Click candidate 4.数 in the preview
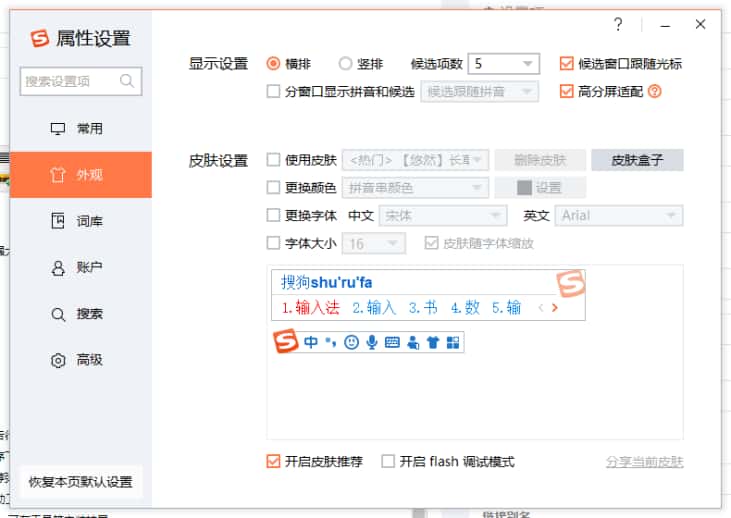Image resolution: width=731 pixels, height=518 pixels. pos(465,308)
